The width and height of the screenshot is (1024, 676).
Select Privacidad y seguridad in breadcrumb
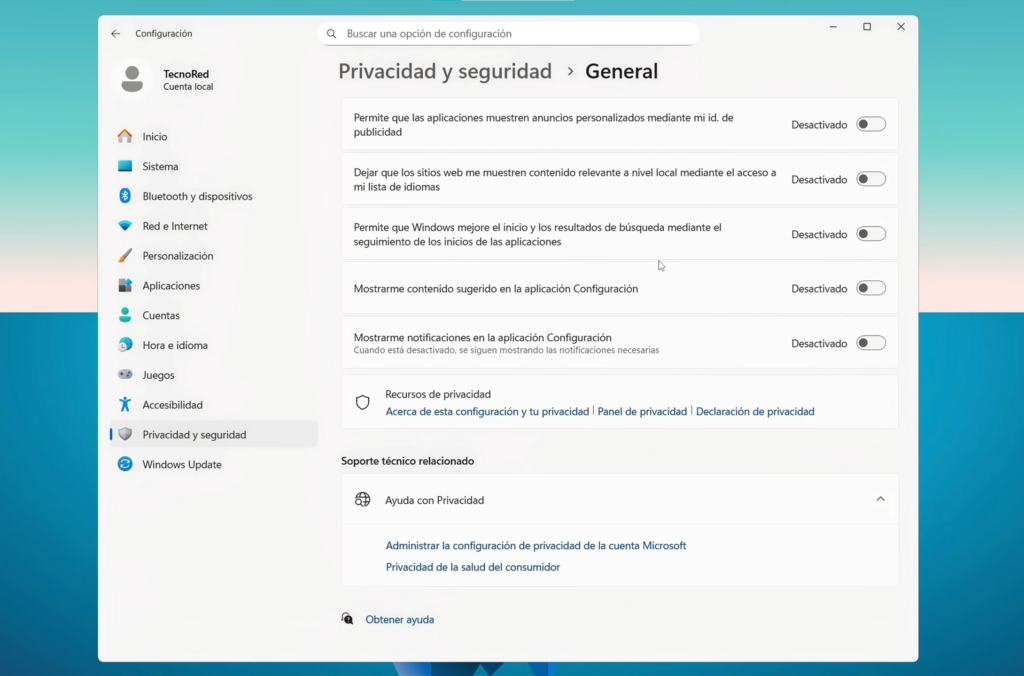444,71
